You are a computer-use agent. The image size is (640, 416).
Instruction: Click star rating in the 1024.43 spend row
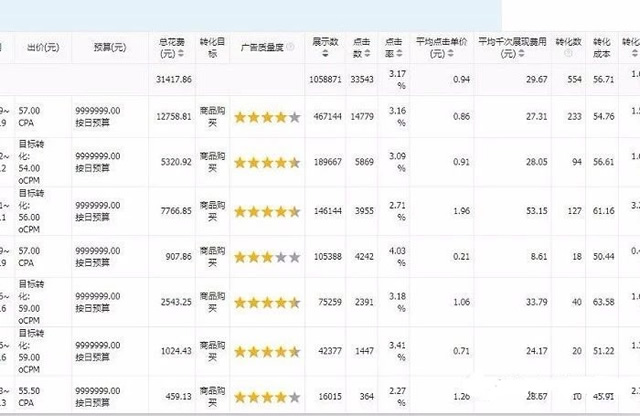tap(266, 351)
